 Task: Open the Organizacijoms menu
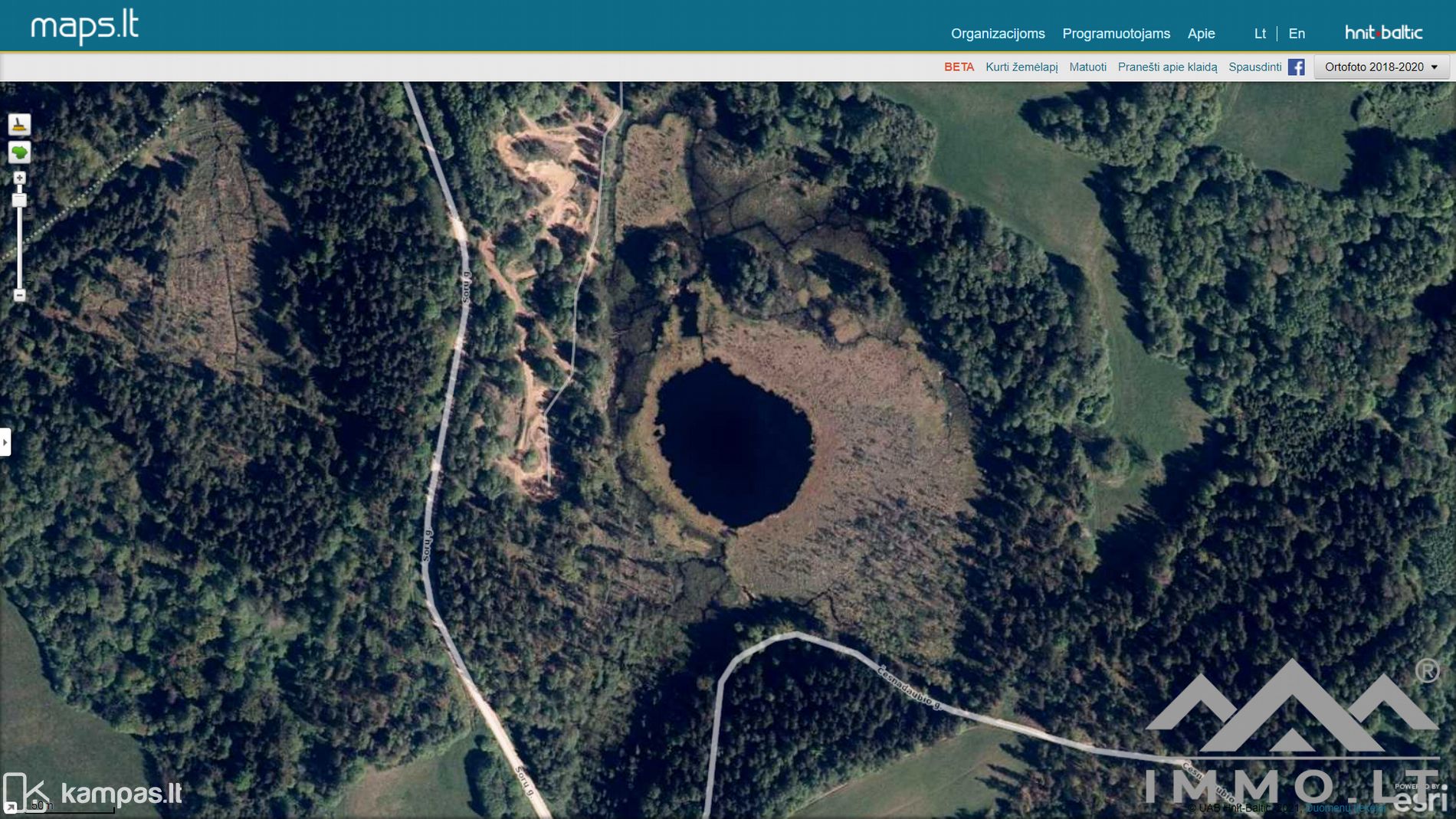pyautogui.click(x=998, y=34)
